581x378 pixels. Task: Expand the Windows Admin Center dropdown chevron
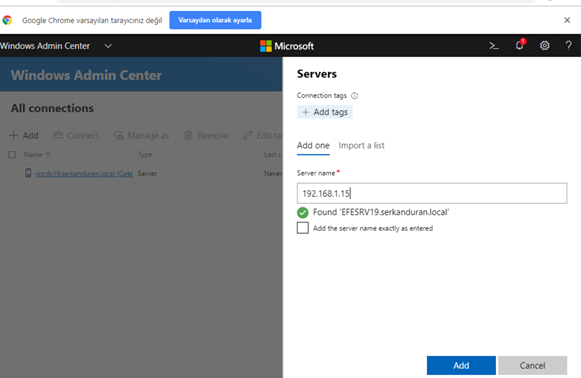108,46
